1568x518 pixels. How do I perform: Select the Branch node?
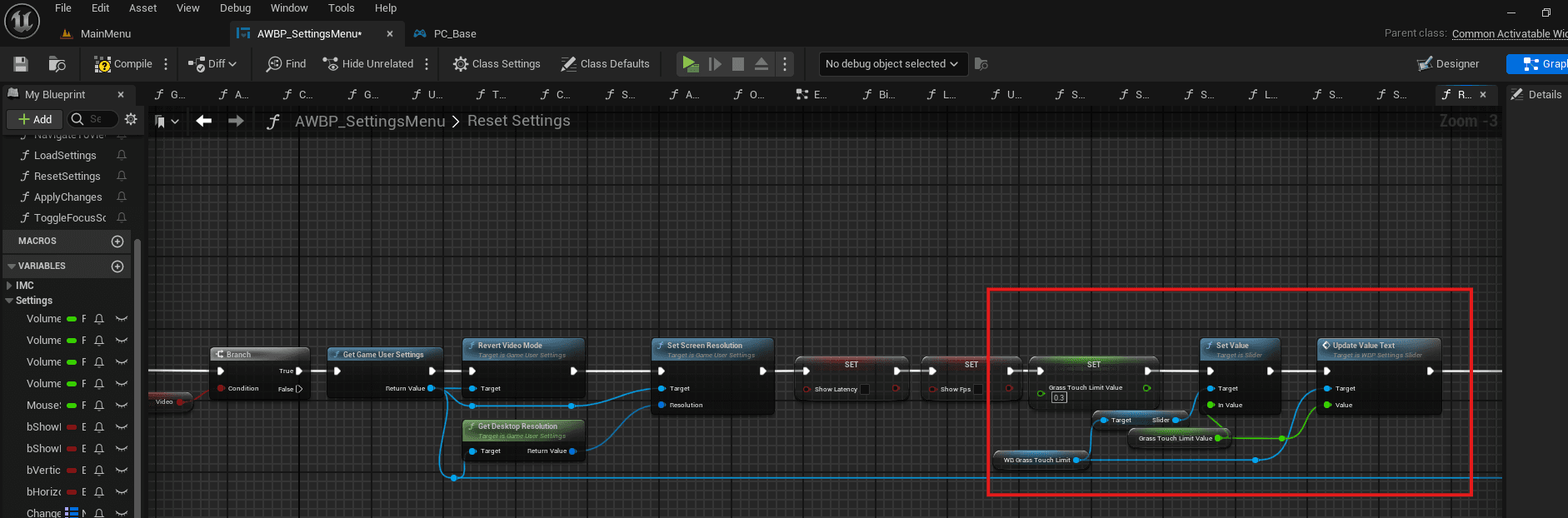pos(260,373)
